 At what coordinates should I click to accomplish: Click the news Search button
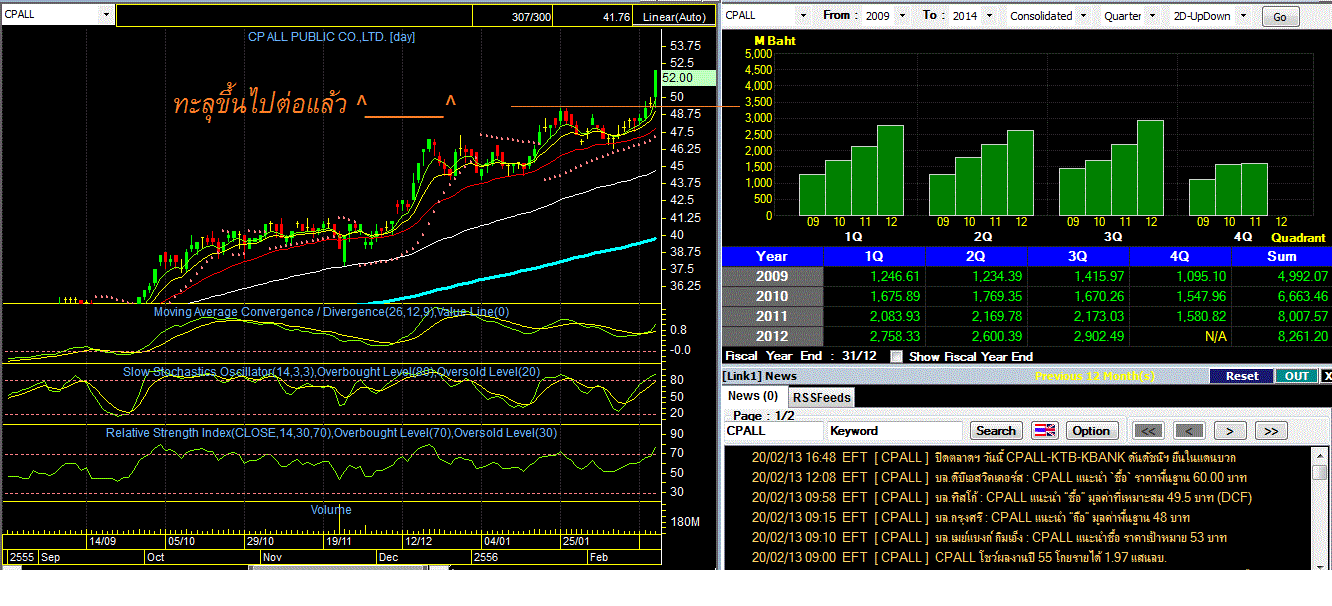[995, 431]
